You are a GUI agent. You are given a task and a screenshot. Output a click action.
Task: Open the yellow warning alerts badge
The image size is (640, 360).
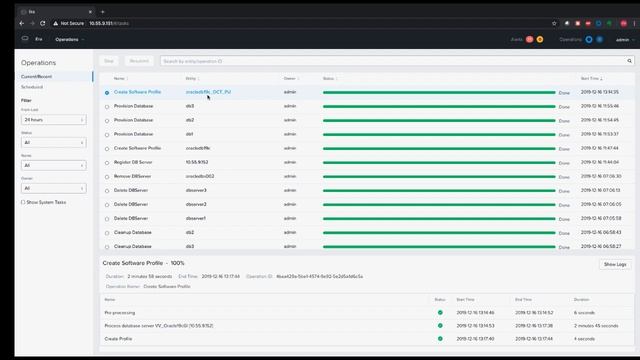(x=540, y=39)
